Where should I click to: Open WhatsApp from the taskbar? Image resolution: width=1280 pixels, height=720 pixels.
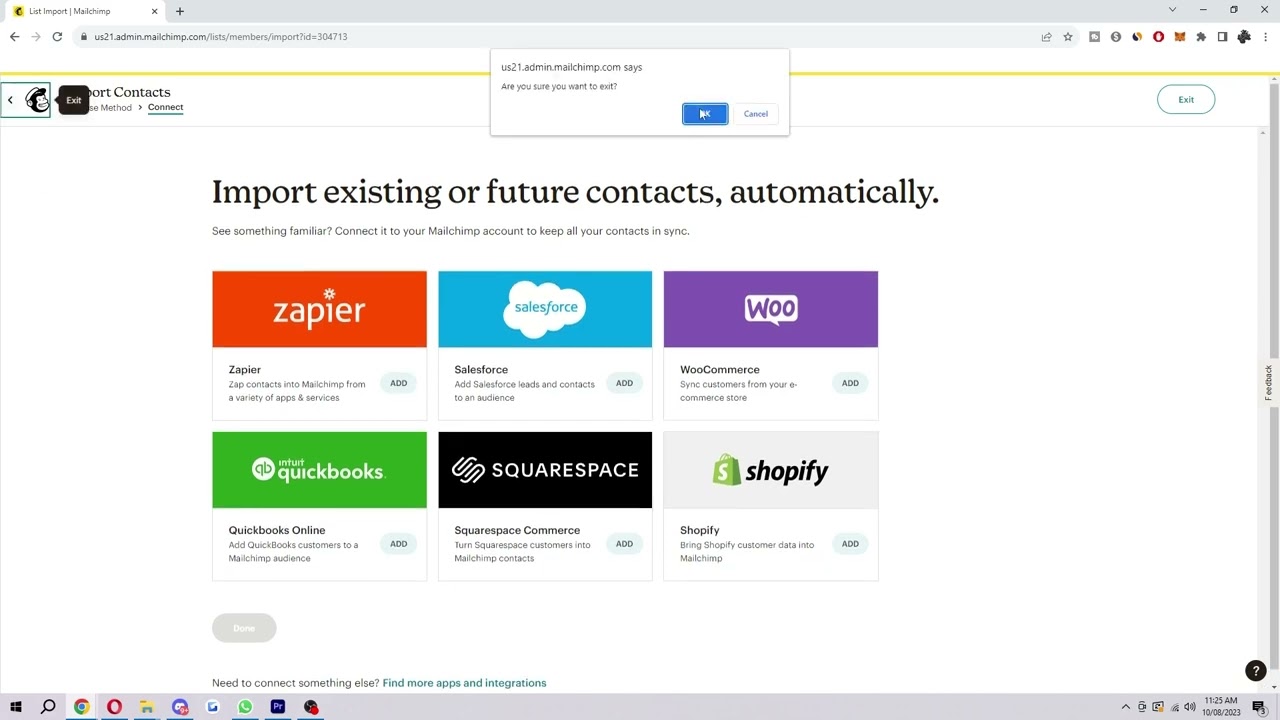click(245, 707)
